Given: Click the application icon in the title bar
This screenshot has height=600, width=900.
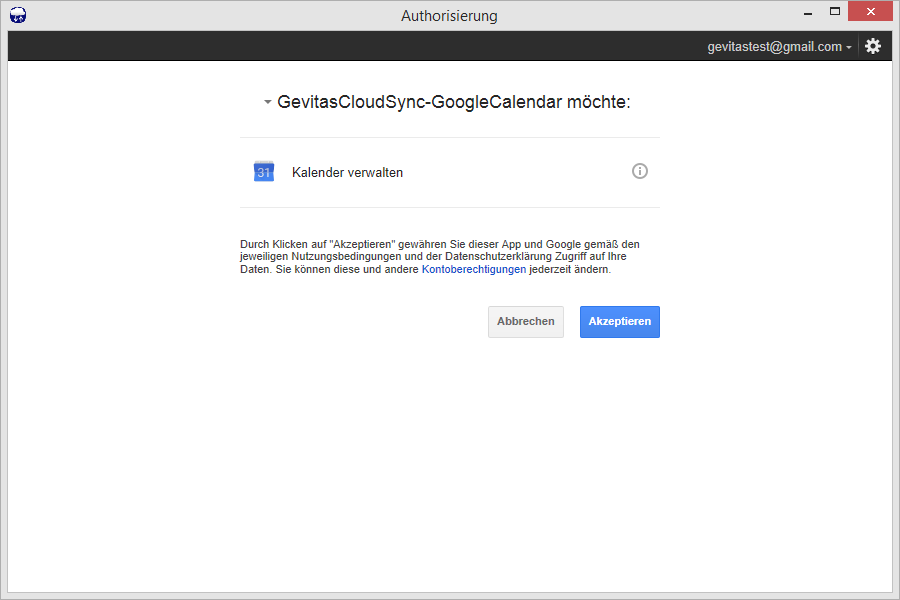Looking at the screenshot, I should coord(18,14).
